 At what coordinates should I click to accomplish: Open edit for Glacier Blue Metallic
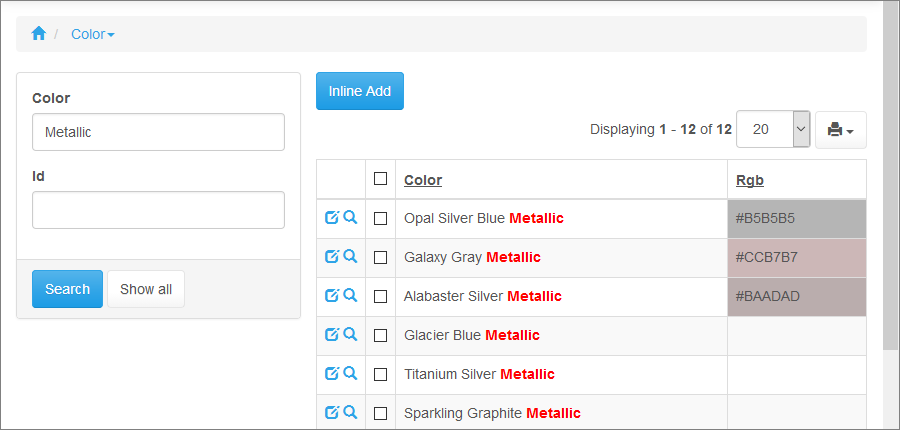pyautogui.click(x=332, y=334)
